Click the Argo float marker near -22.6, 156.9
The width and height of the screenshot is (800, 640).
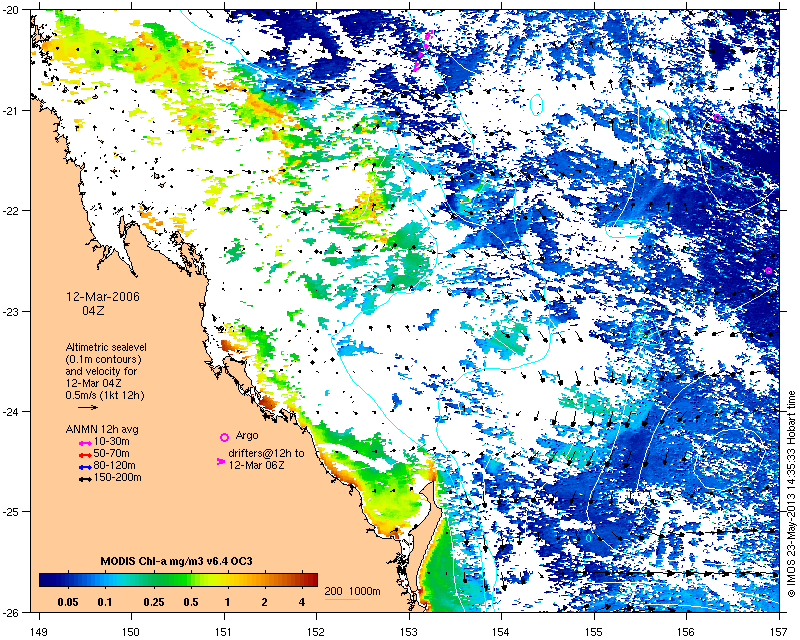[768, 270]
